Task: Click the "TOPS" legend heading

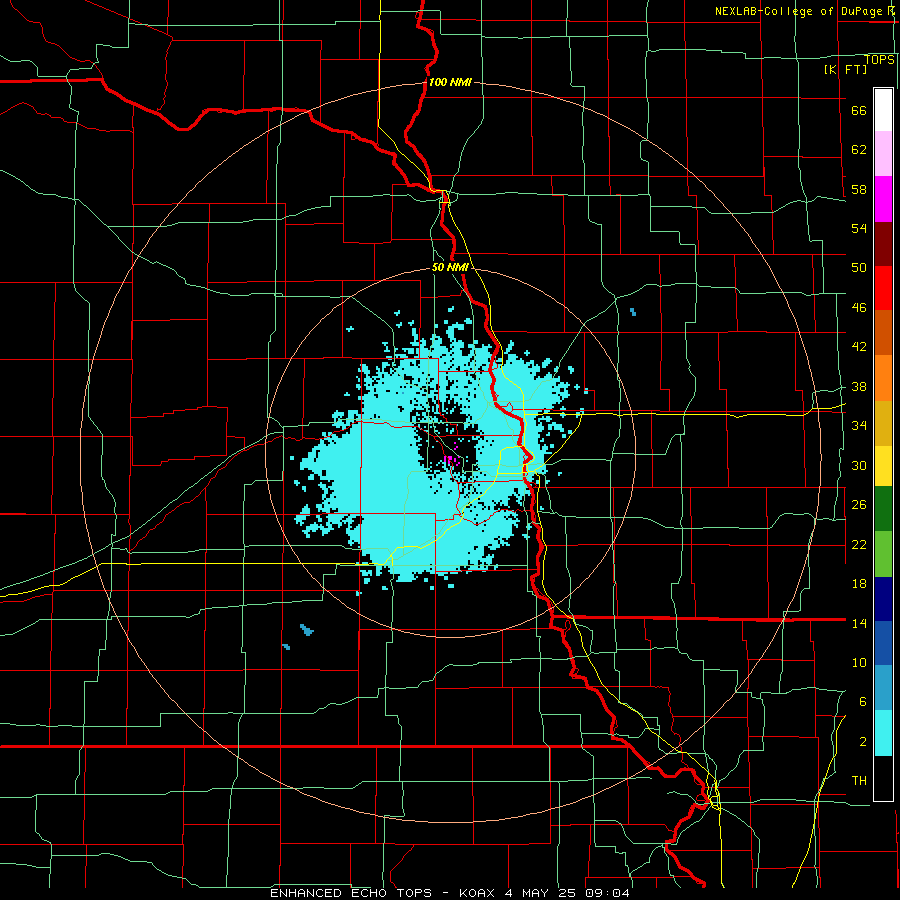Action: (879, 60)
